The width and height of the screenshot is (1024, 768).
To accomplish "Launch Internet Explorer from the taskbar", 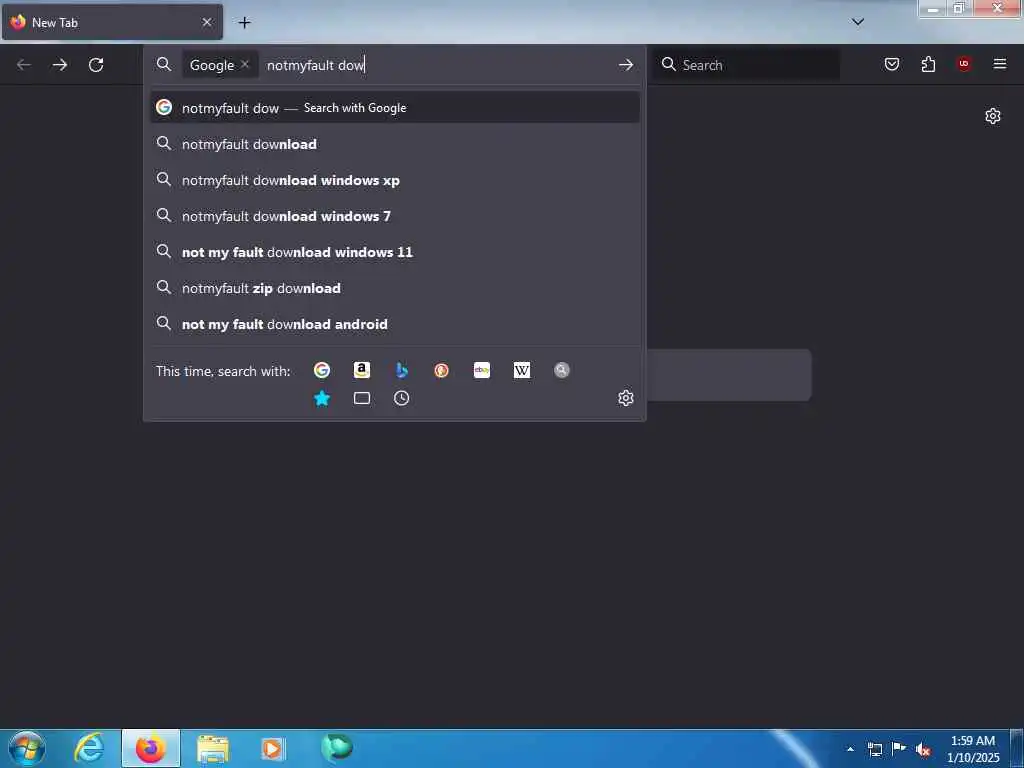I will click(x=89, y=748).
